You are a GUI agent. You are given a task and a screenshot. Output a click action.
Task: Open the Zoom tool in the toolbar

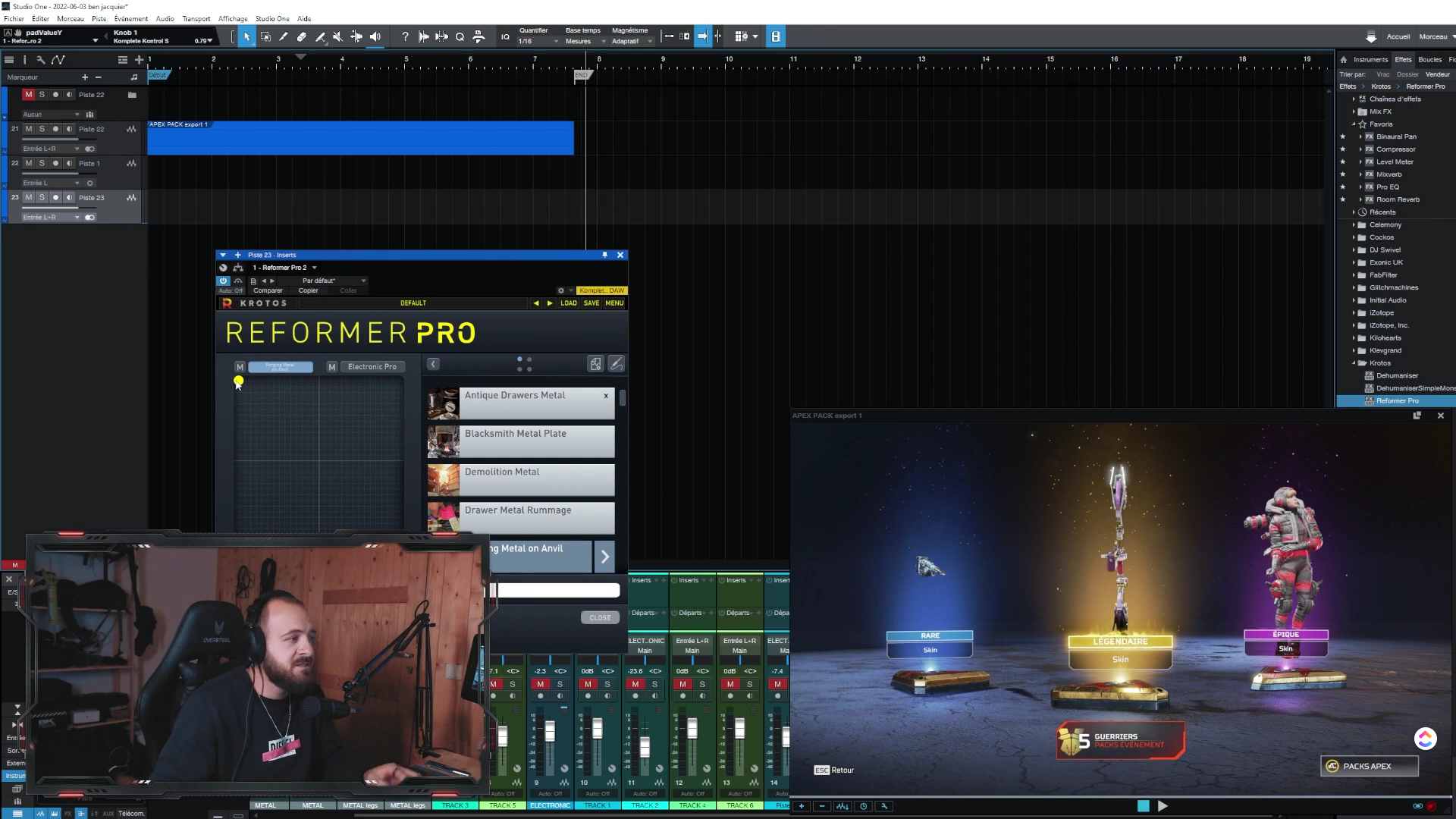pyautogui.click(x=460, y=36)
